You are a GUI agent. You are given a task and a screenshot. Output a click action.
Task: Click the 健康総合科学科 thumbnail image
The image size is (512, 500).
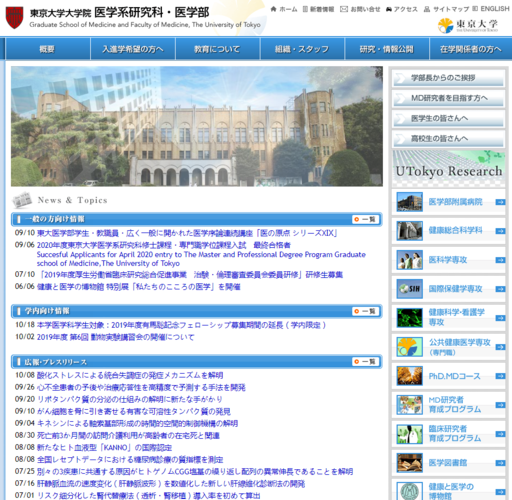(410, 231)
